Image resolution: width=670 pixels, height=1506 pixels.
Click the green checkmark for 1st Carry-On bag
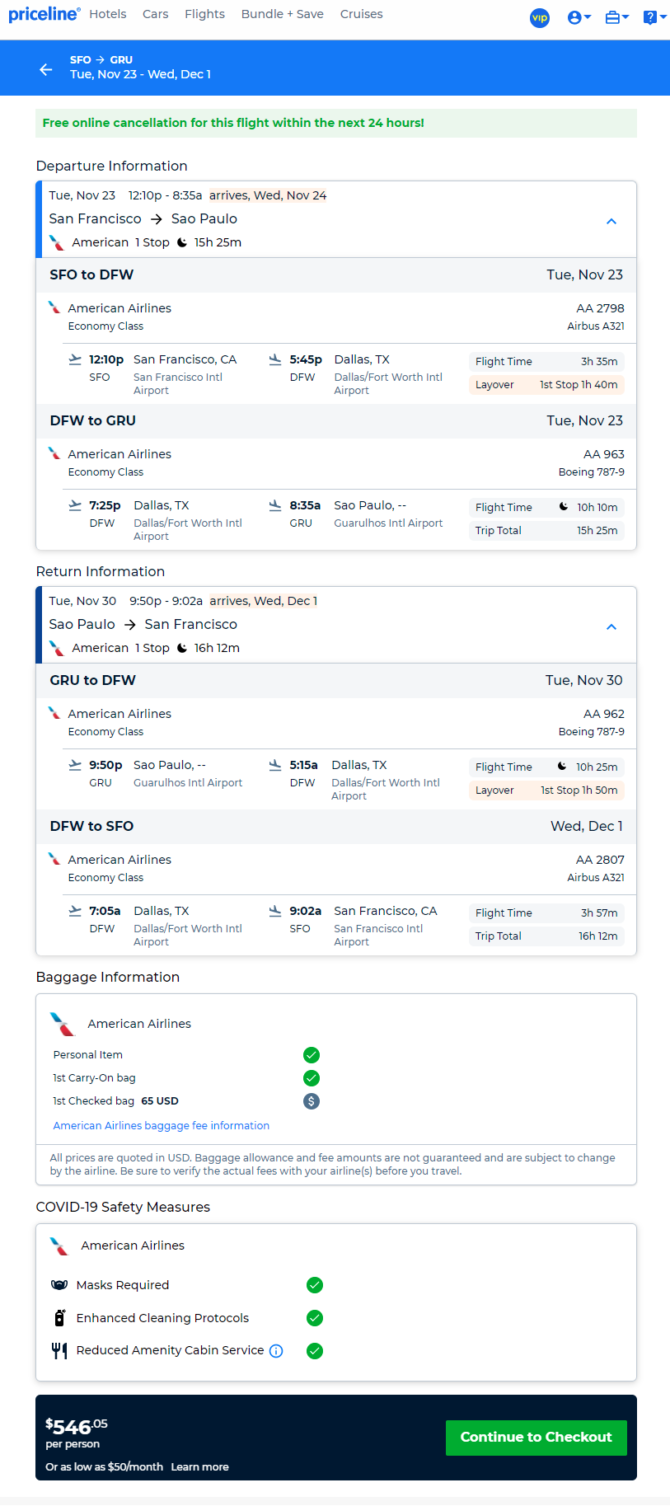point(311,1078)
